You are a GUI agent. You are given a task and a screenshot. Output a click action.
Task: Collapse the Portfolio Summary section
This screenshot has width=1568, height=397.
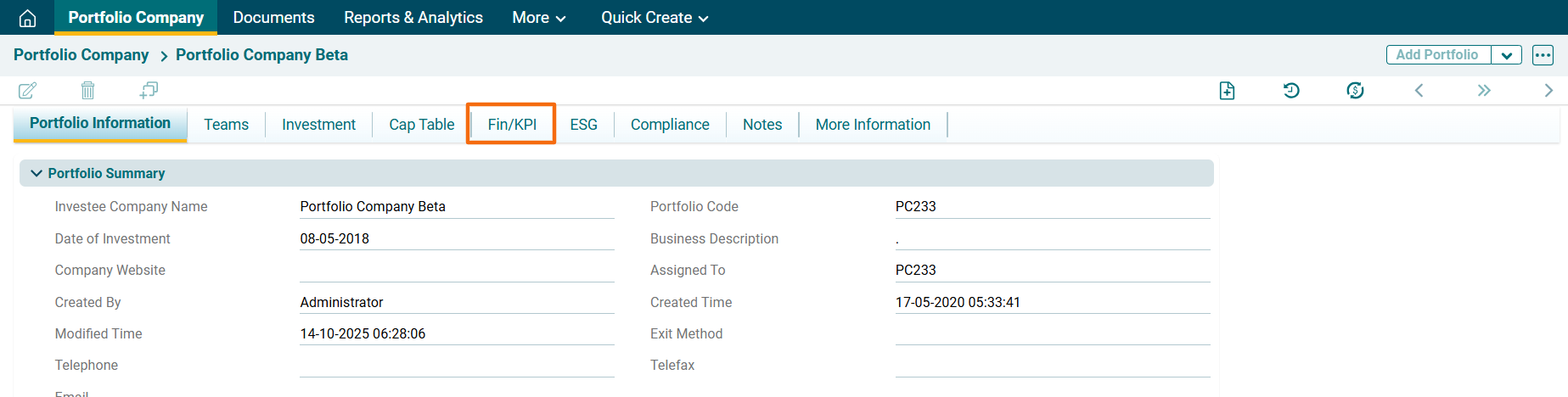(x=37, y=173)
